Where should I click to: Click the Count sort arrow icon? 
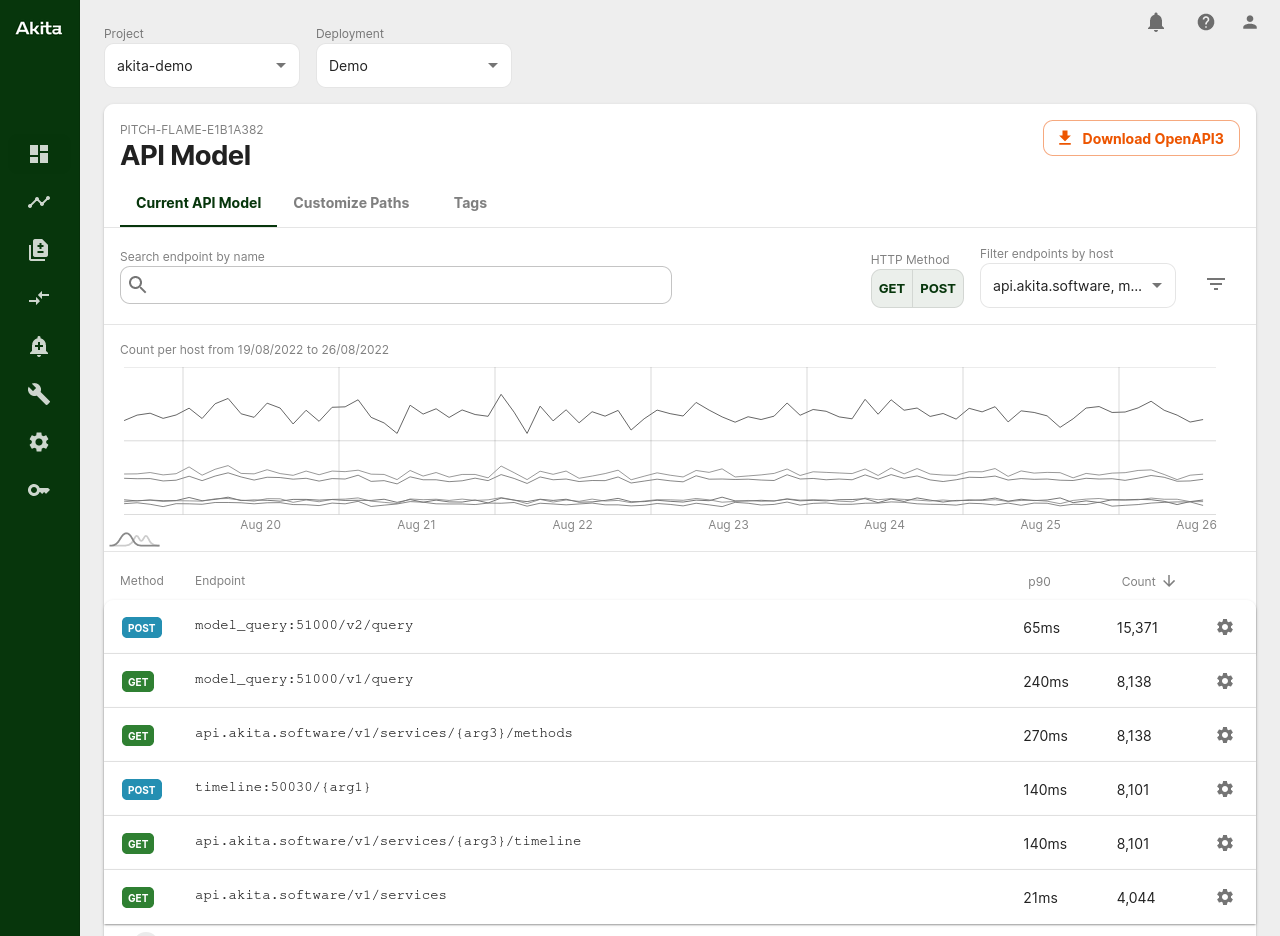tap(1169, 581)
